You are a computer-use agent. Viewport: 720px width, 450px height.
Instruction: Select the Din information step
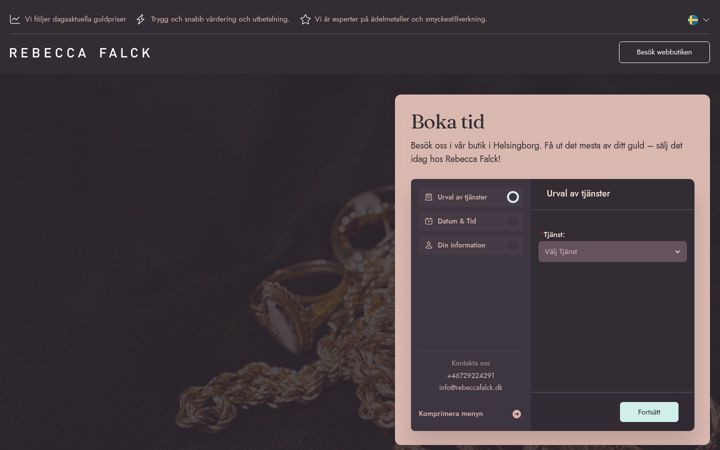[471, 245]
